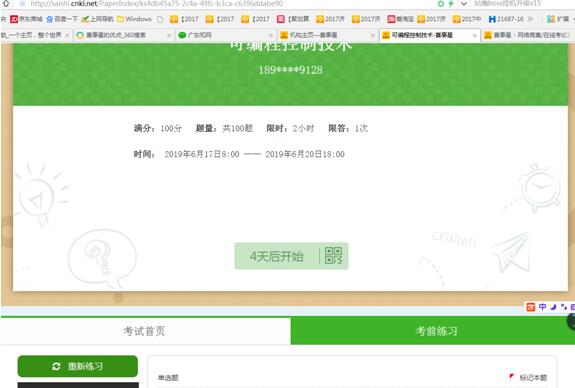
Task: Open the 上网导航 bookmark
Action: 98,19
